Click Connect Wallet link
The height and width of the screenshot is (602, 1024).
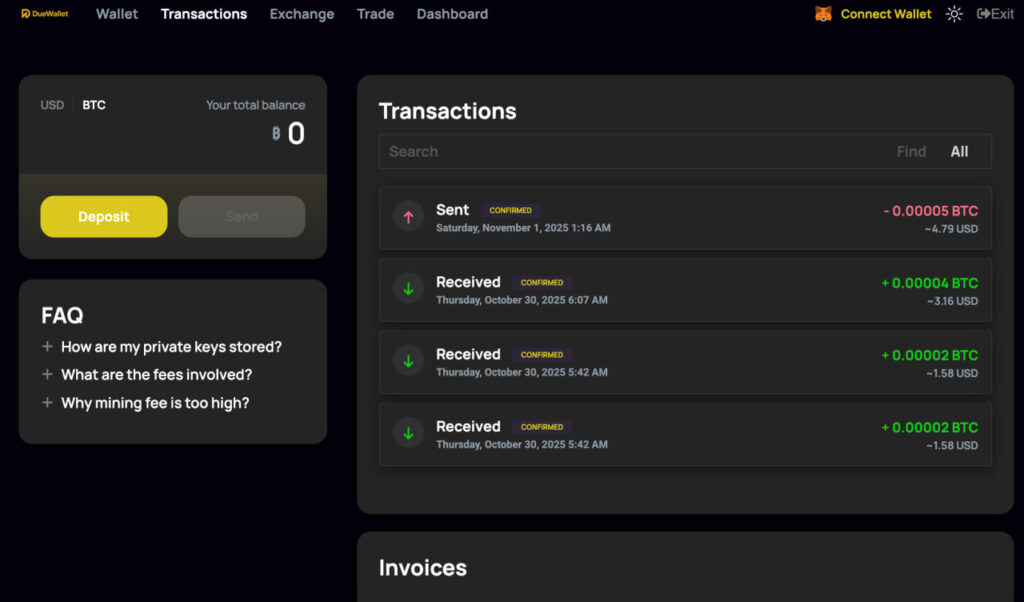[885, 14]
